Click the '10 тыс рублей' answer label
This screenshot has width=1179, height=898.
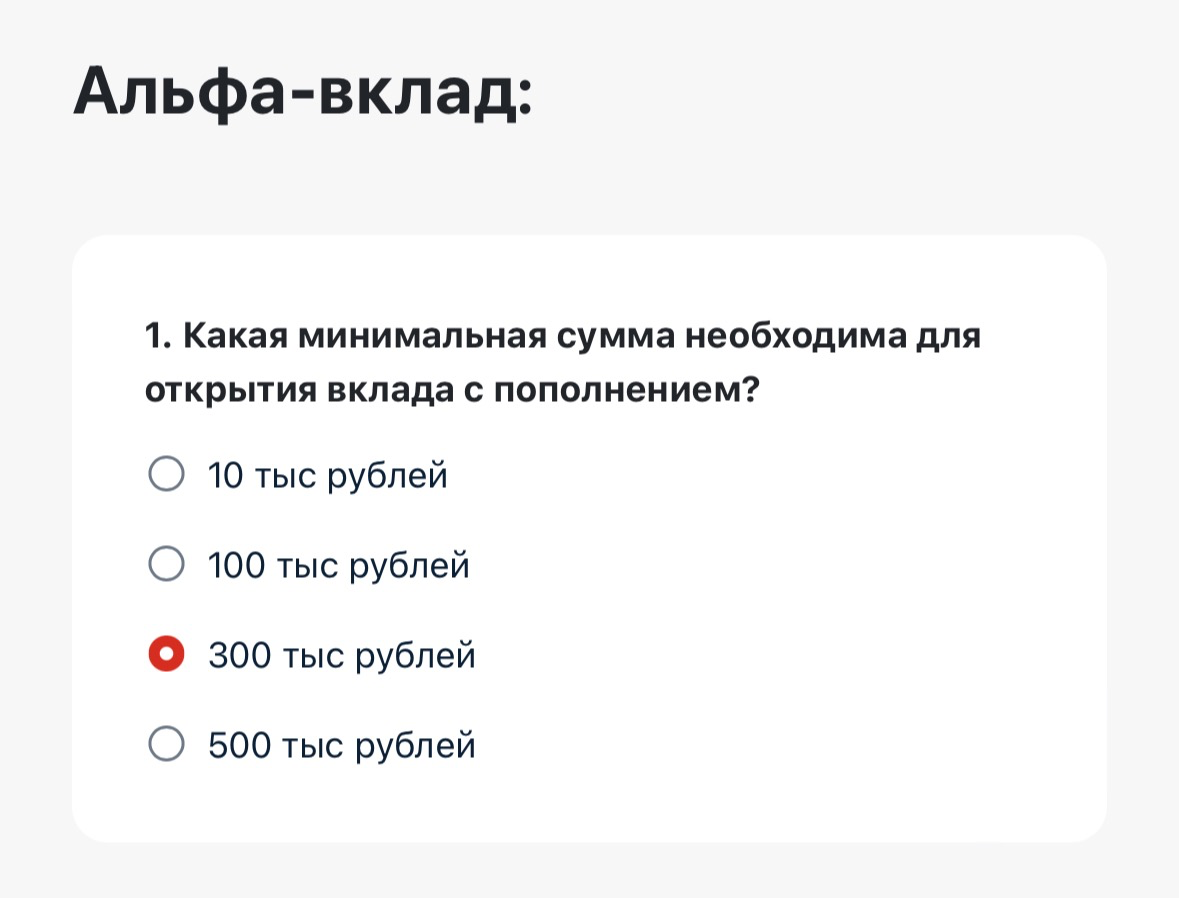pos(328,475)
